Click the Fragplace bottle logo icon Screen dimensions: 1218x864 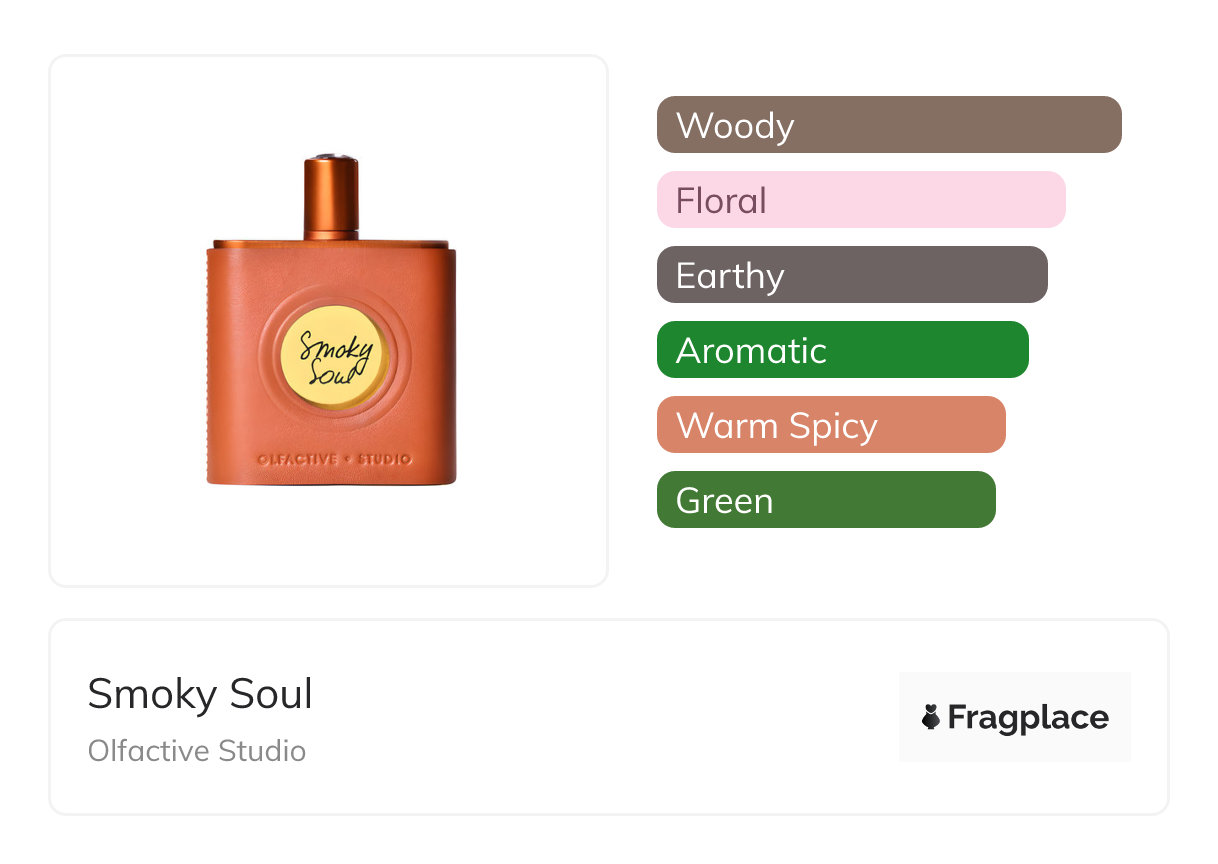pyautogui.click(x=931, y=718)
